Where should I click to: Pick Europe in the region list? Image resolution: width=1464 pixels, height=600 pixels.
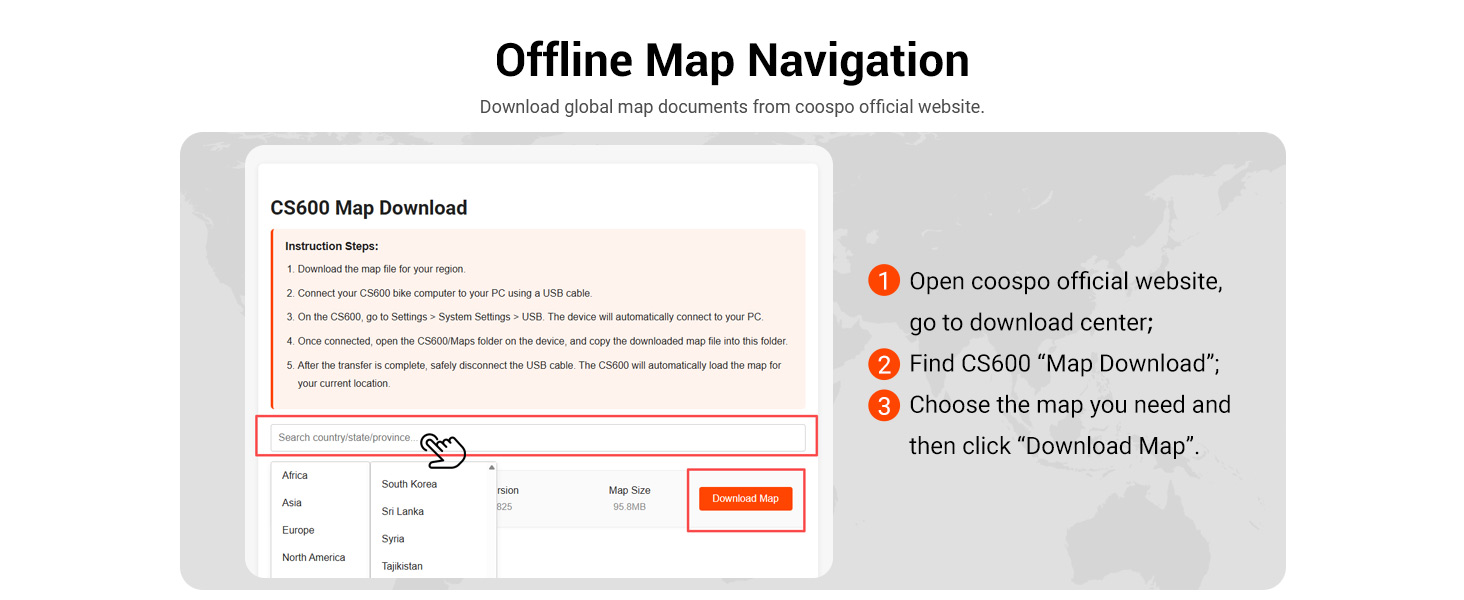298,530
